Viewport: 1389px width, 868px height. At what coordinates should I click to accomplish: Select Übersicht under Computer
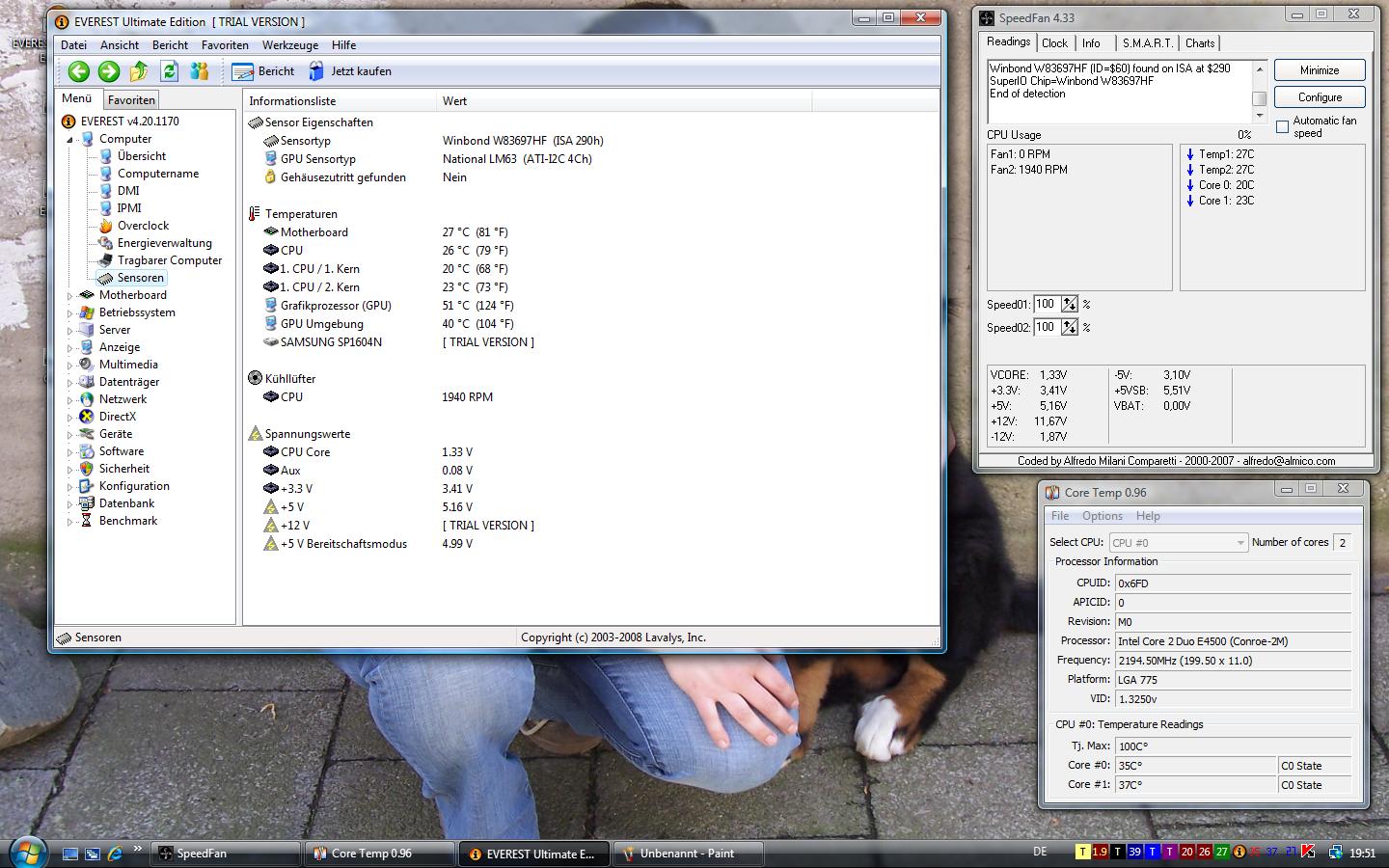(x=141, y=156)
